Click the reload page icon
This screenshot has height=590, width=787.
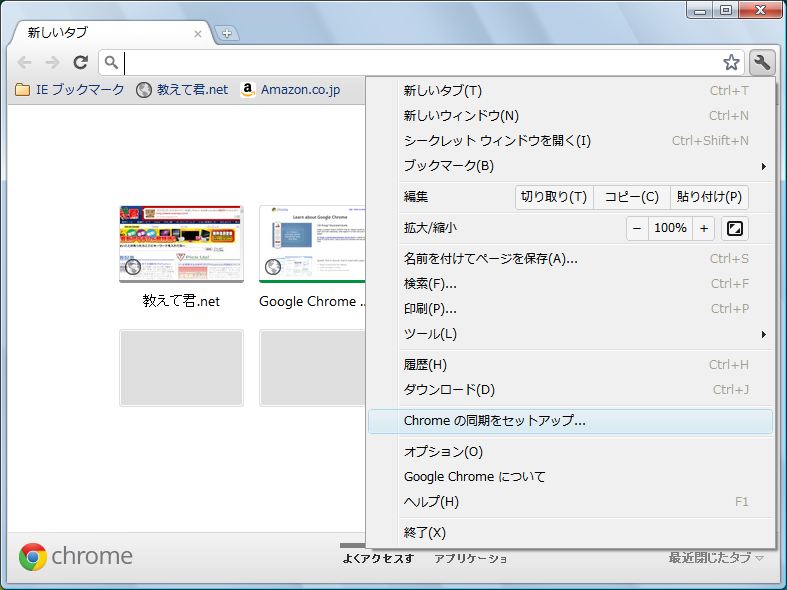pos(80,62)
